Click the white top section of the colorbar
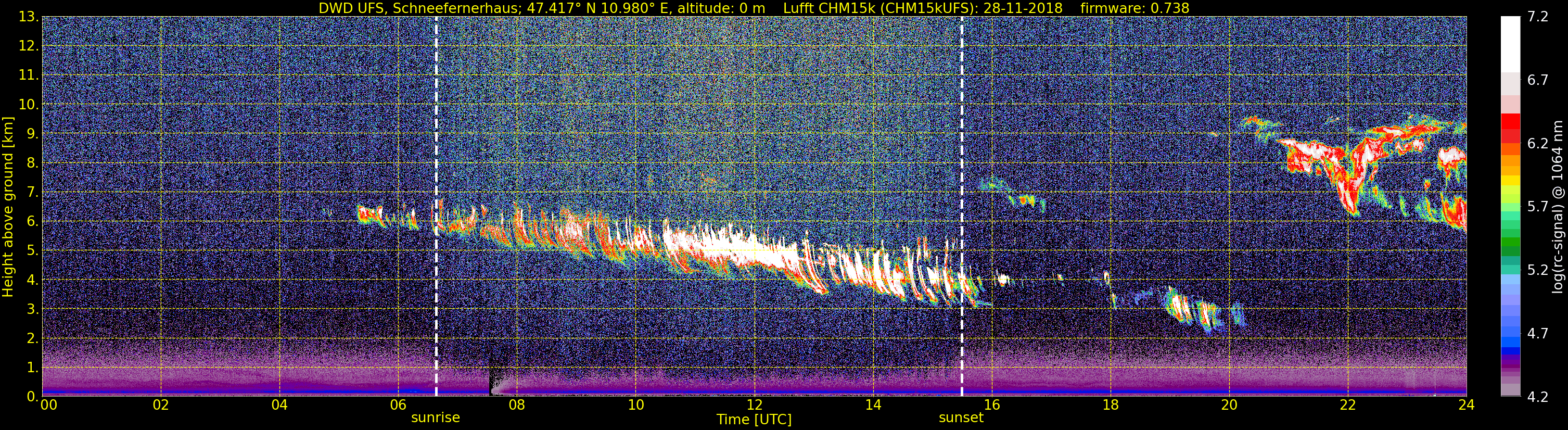 [x=1510, y=44]
